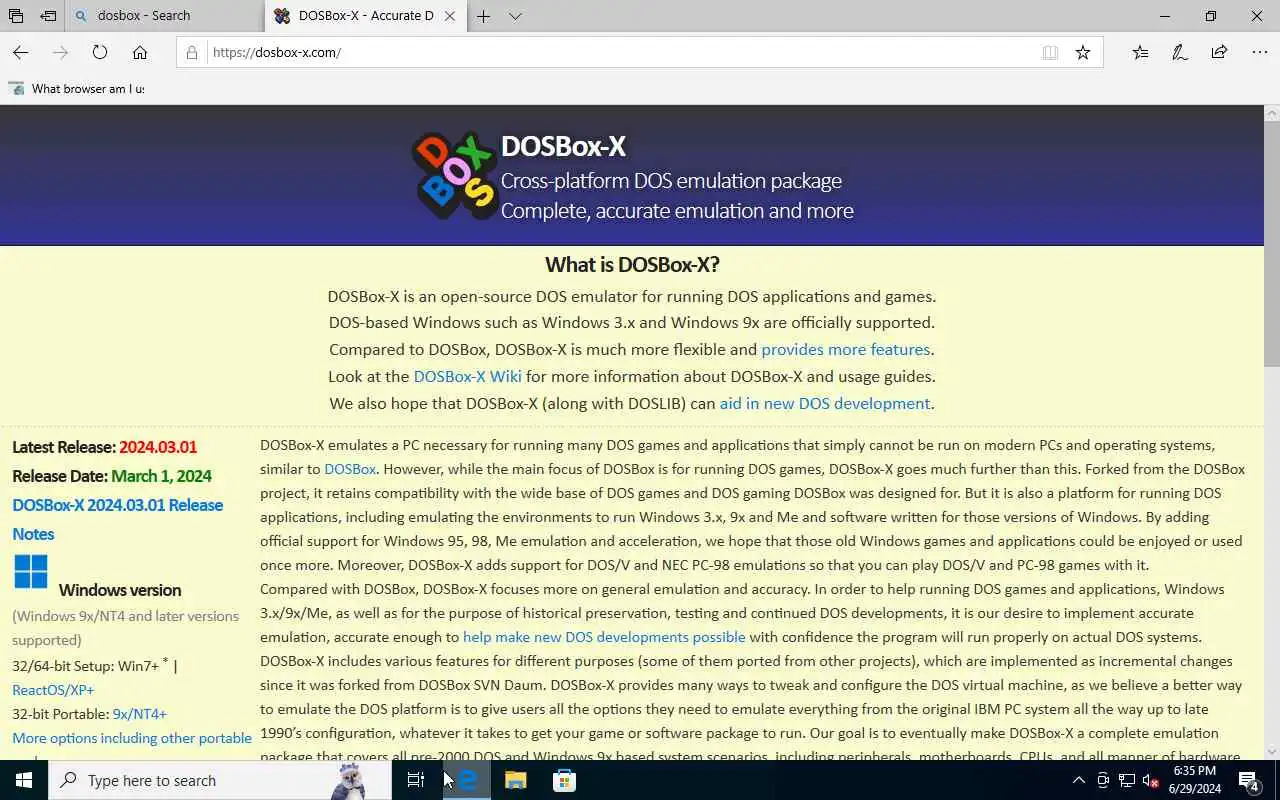Open the Windows Start menu
Image resolution: width=1280 pixels, height=800 pixels.
24,780
